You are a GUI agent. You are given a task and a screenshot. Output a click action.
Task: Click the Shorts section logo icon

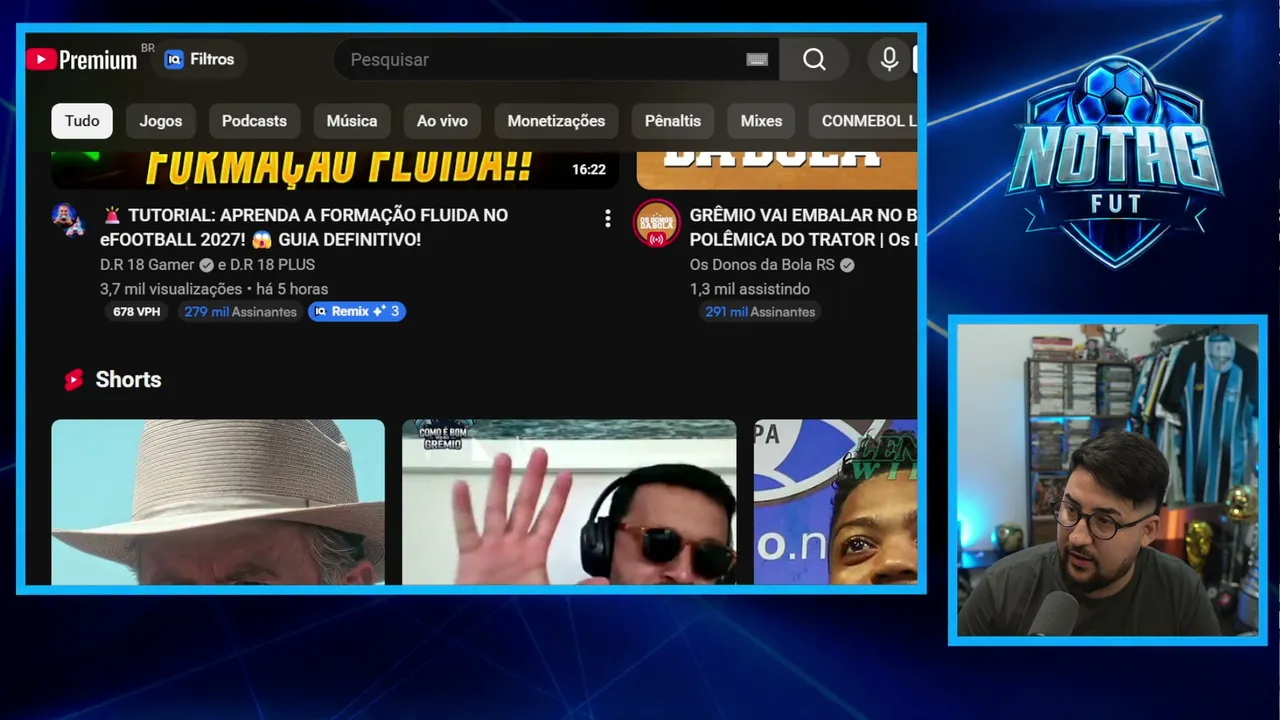[x=73, y=380]
